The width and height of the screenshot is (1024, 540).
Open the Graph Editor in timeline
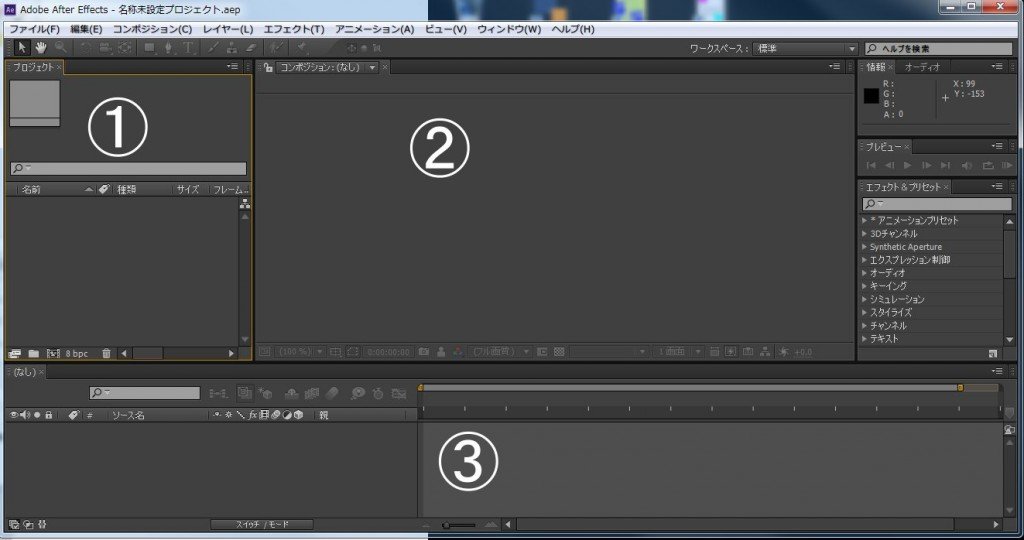click(x=399, y=393)
